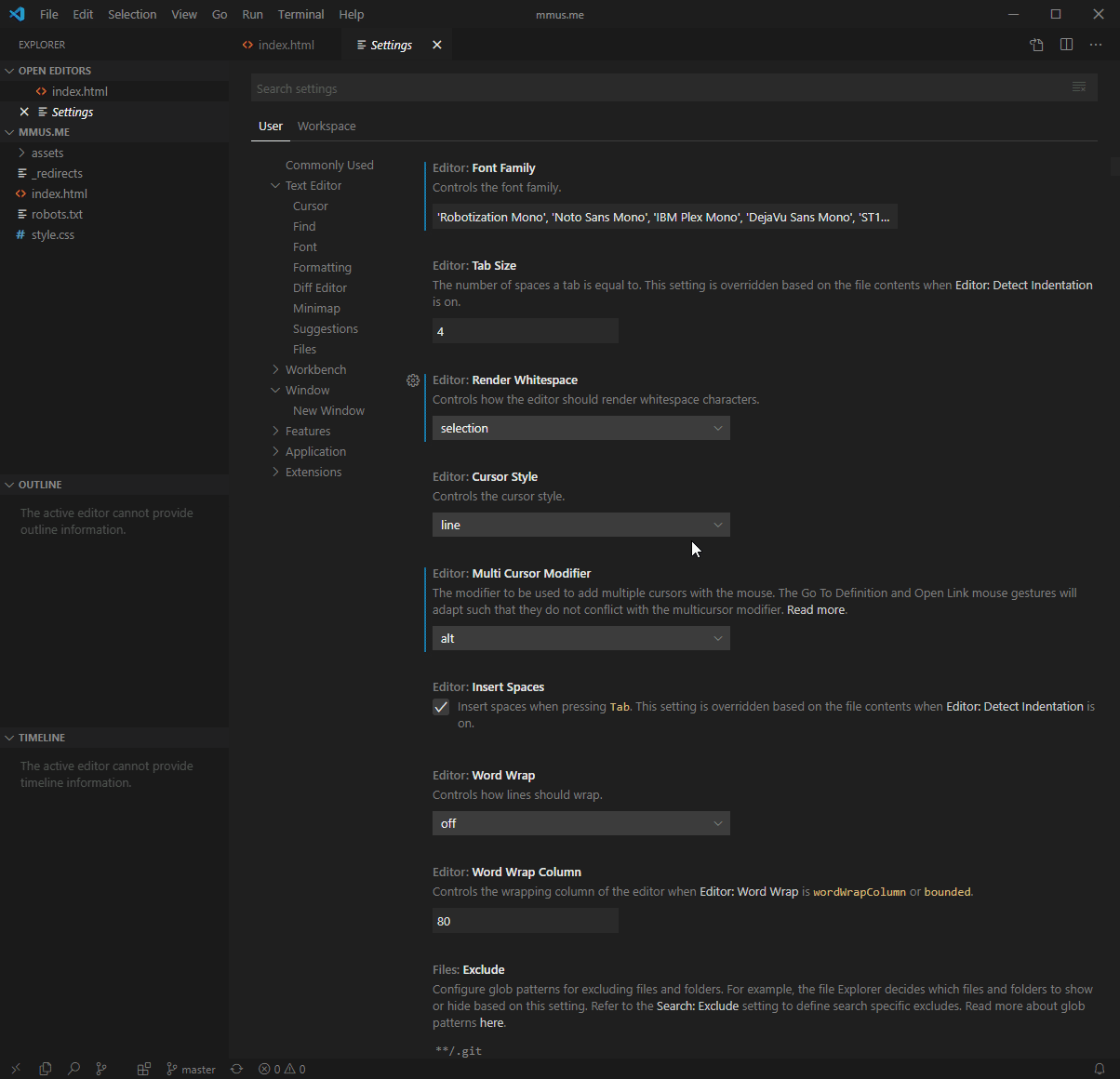This screenshot has height=1079, width=1120.
Task: Click Read more link in Multi Cursor Modifier
Action: point(816,610)
